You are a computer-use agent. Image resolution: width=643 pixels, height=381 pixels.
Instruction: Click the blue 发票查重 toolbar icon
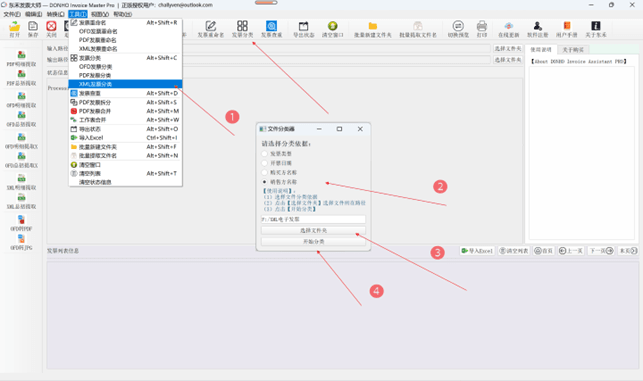(271, 26)
